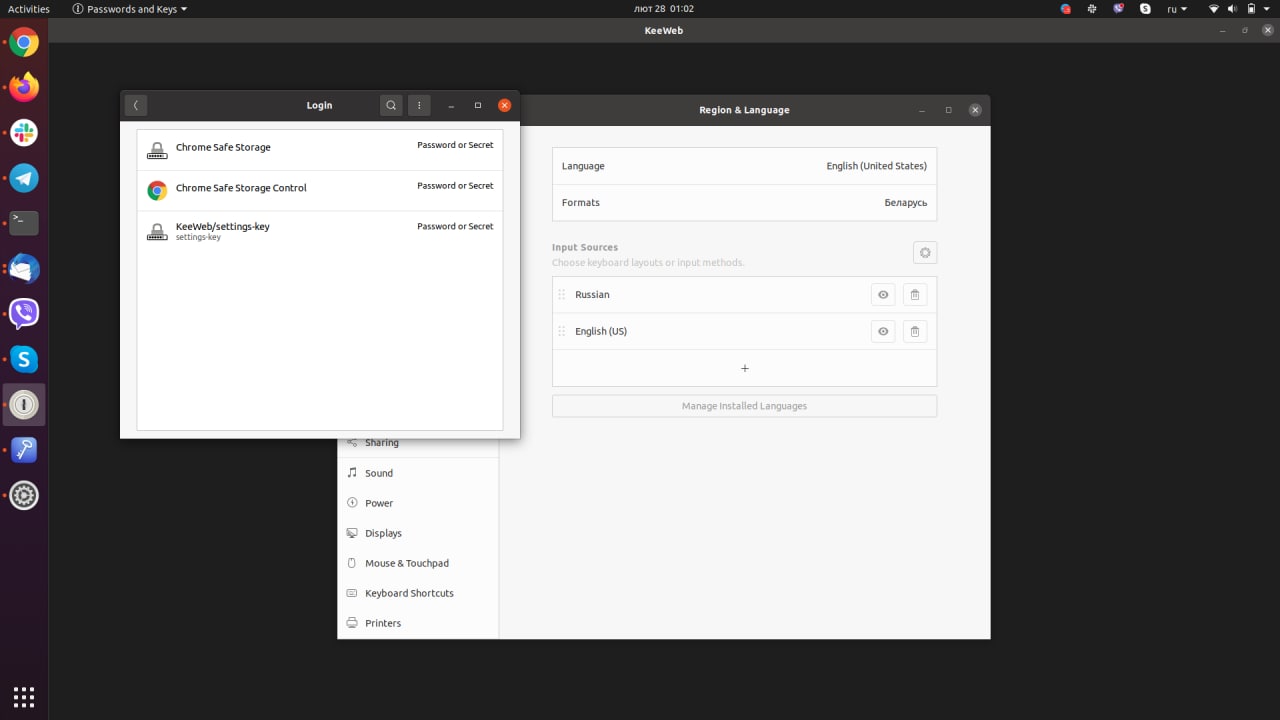Launch Google Chrome from the dock

pos(24,42)
